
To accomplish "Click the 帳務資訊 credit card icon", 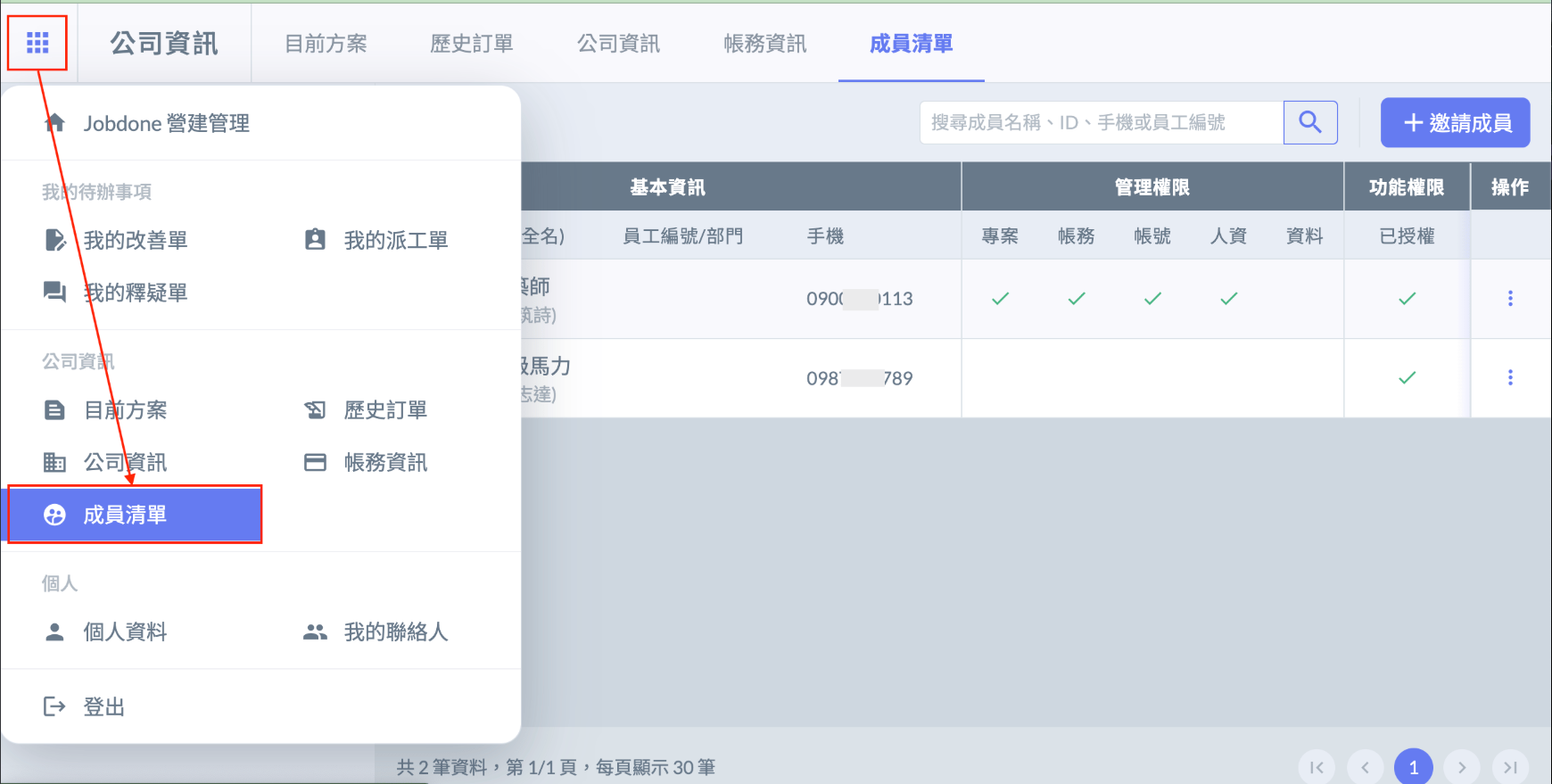I will (315, 462).
